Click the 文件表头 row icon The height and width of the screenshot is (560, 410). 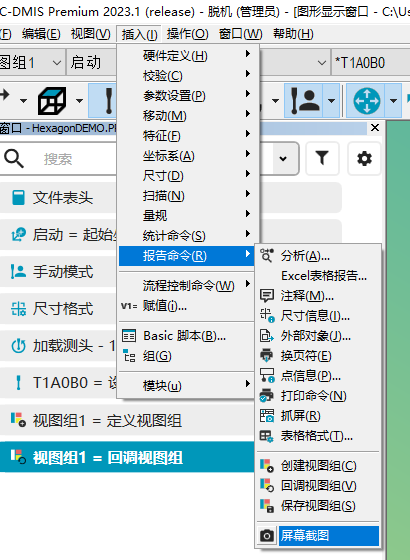point(18,198)
